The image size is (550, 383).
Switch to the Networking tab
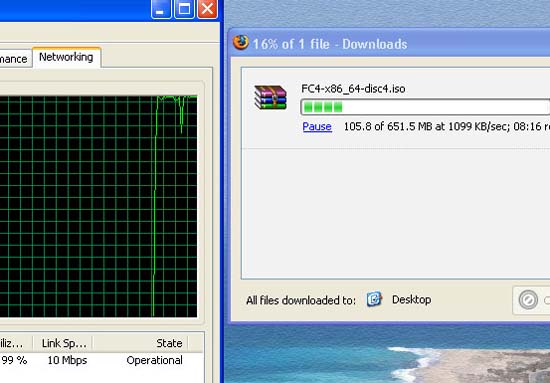(66, 57)
